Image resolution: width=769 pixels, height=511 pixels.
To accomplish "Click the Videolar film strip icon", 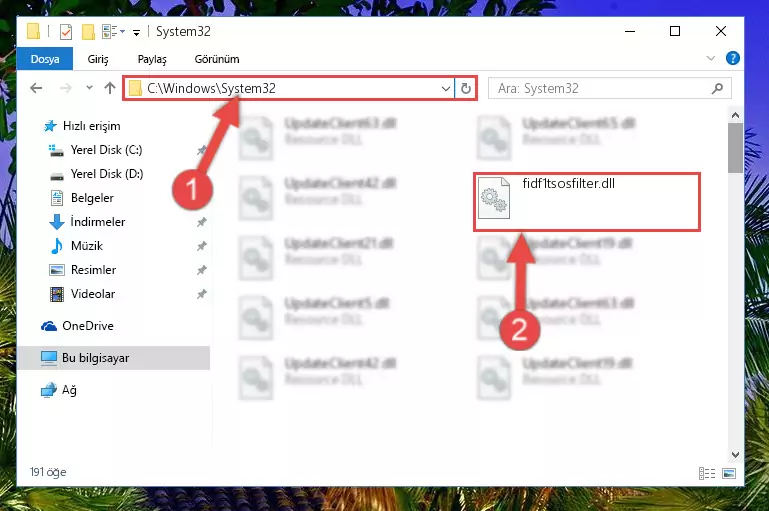I will 57,294.
